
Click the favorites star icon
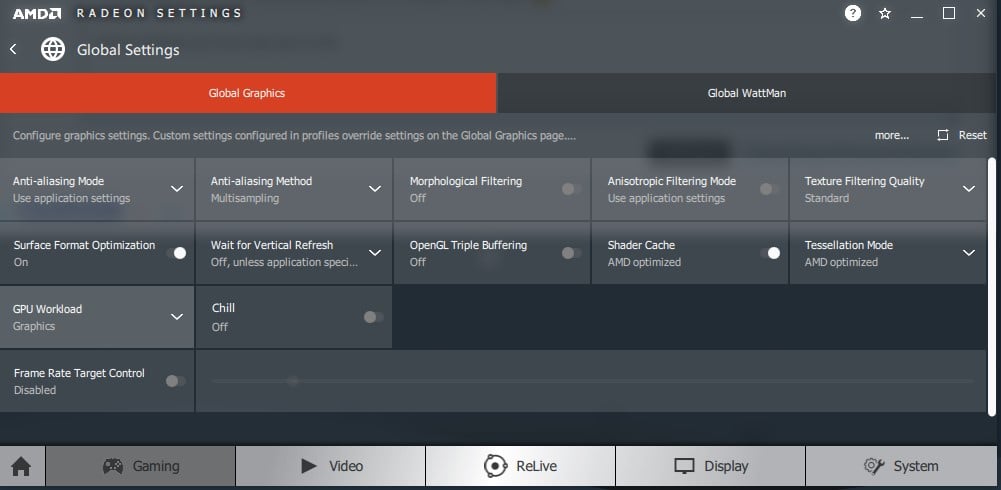click(885, 13)
